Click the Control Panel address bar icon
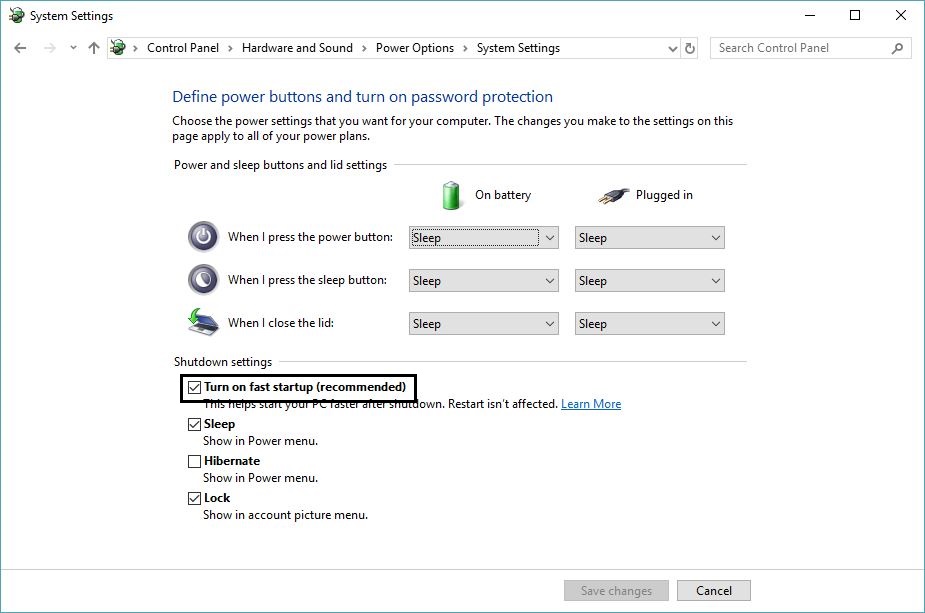The image size is (925, 613). point(118,48)
